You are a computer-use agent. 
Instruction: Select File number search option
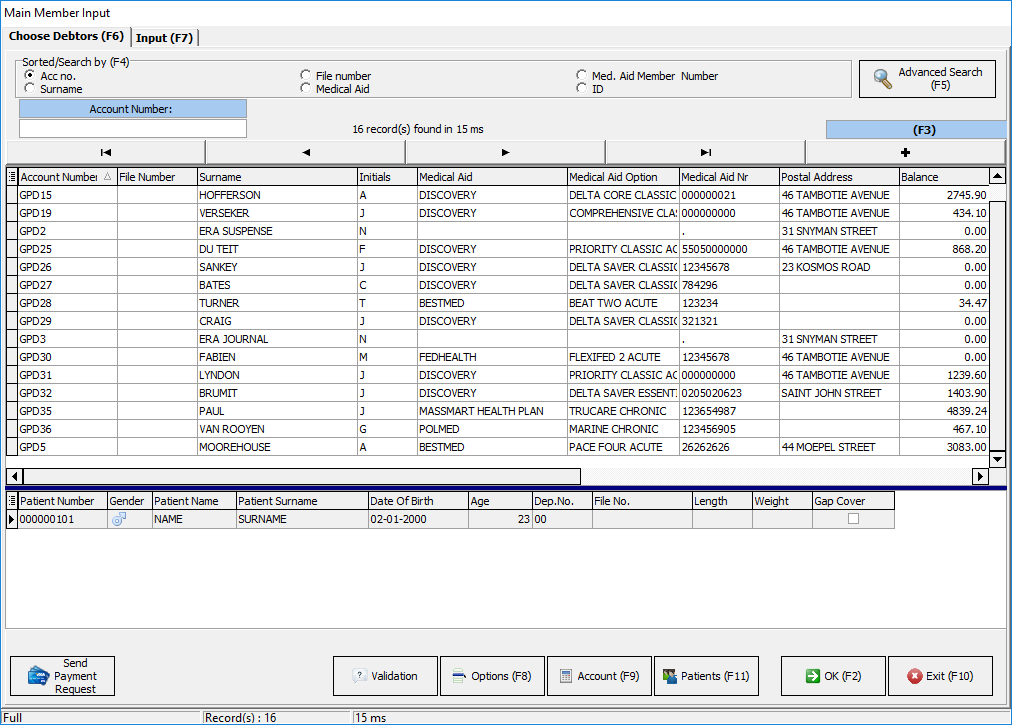pyautogui.click(x=306, y=76)
